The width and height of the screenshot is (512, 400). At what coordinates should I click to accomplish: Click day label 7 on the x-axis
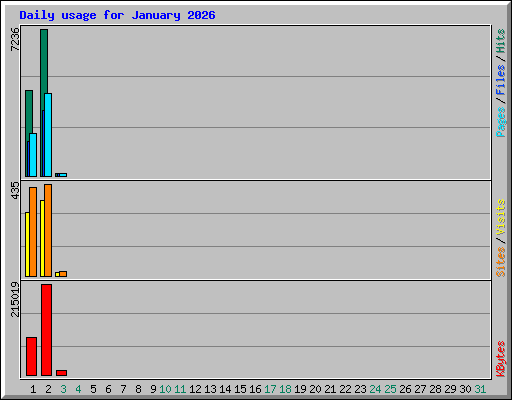tap(123, 389)
